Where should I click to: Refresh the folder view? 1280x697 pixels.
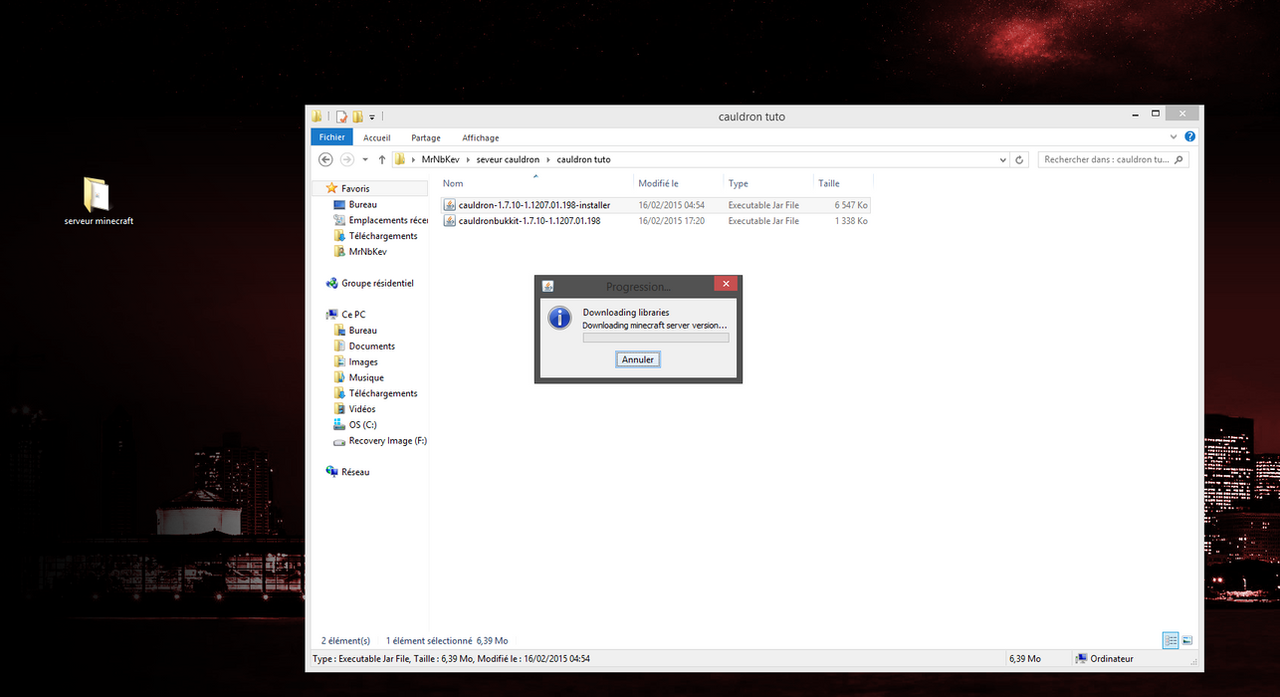pyautogui.click(x=1020, y=159)
